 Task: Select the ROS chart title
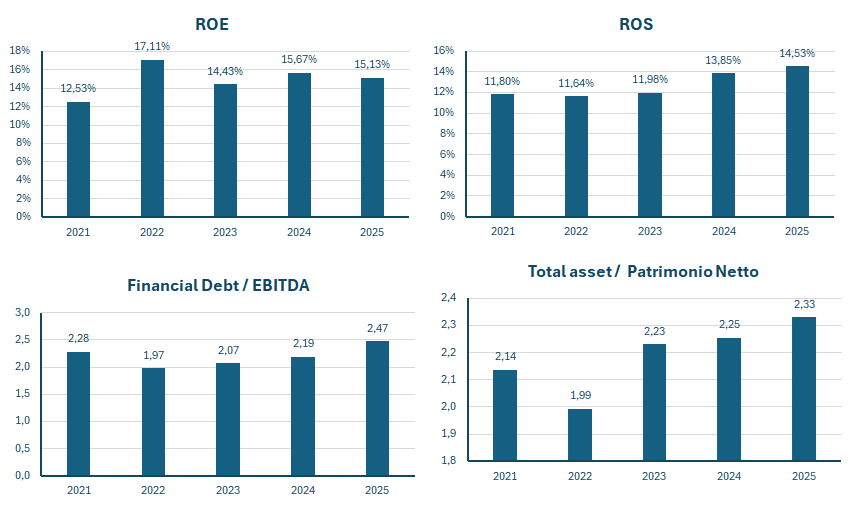tap(636, 24)
